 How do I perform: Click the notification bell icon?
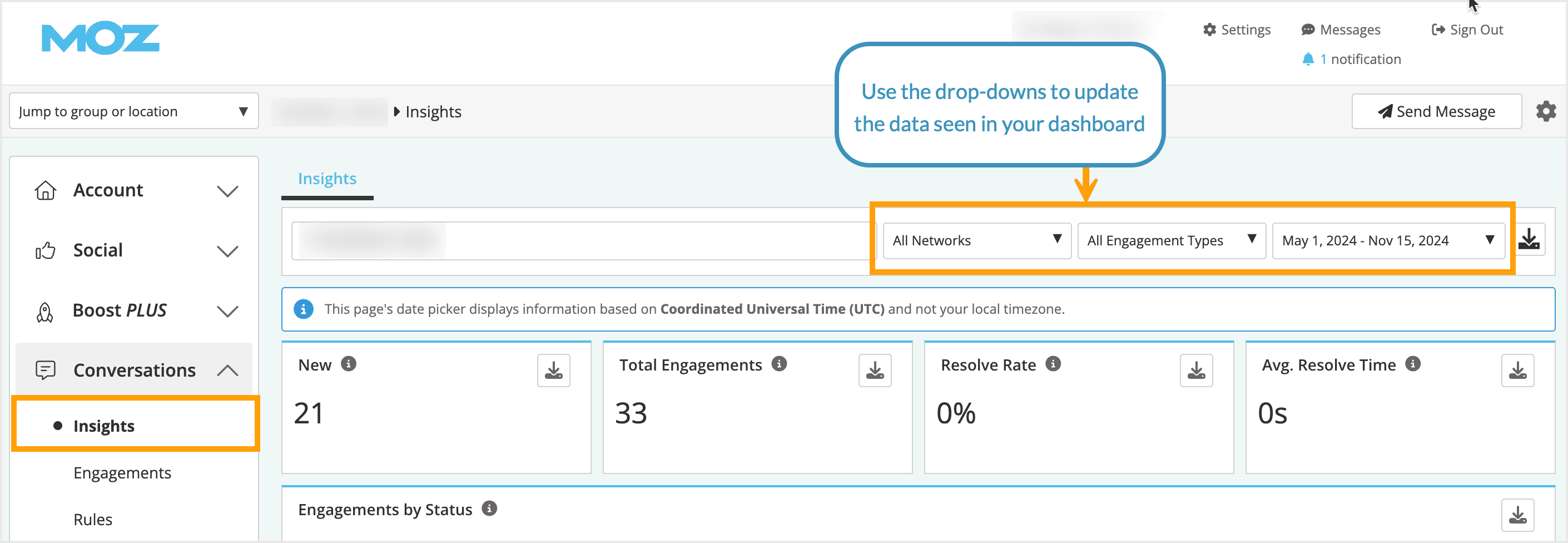(1310, 58)
